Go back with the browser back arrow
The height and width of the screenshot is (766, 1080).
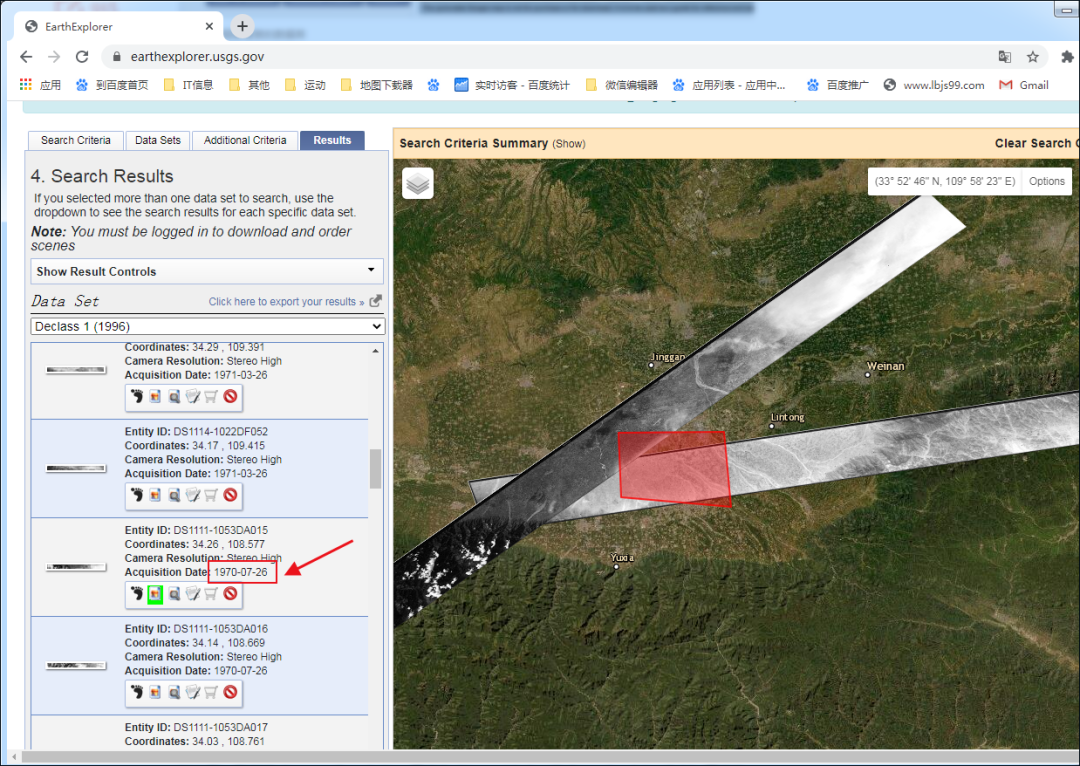(x=26, y=56)
